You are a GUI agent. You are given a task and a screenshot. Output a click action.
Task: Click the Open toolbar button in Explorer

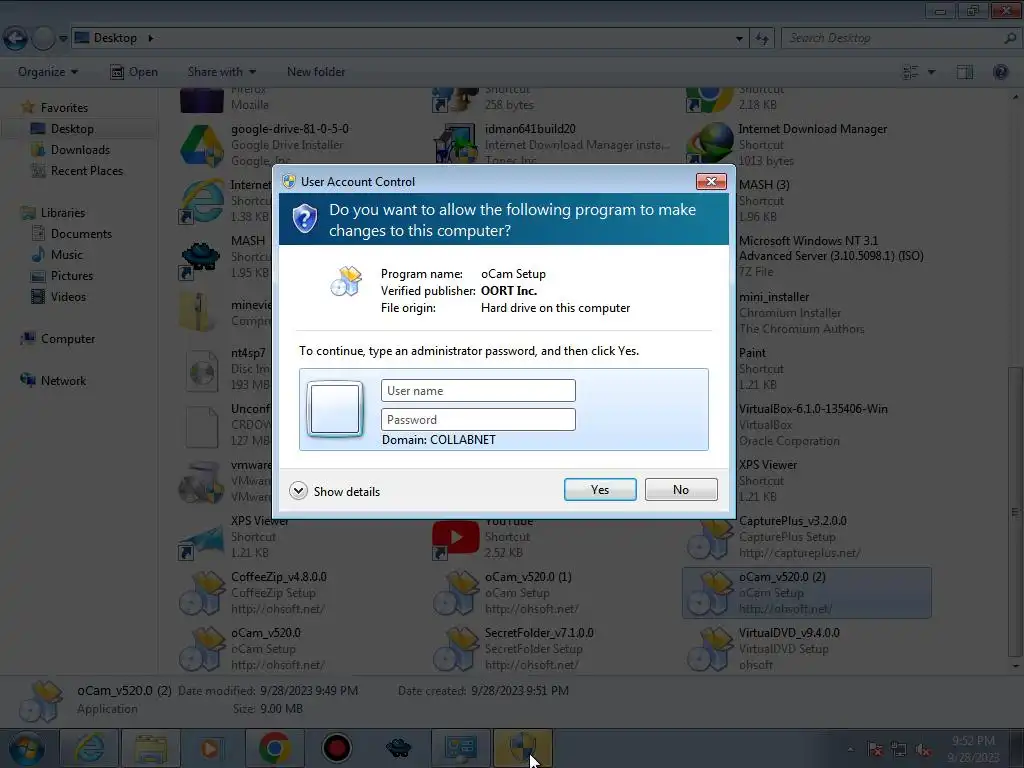coord(134,72)
